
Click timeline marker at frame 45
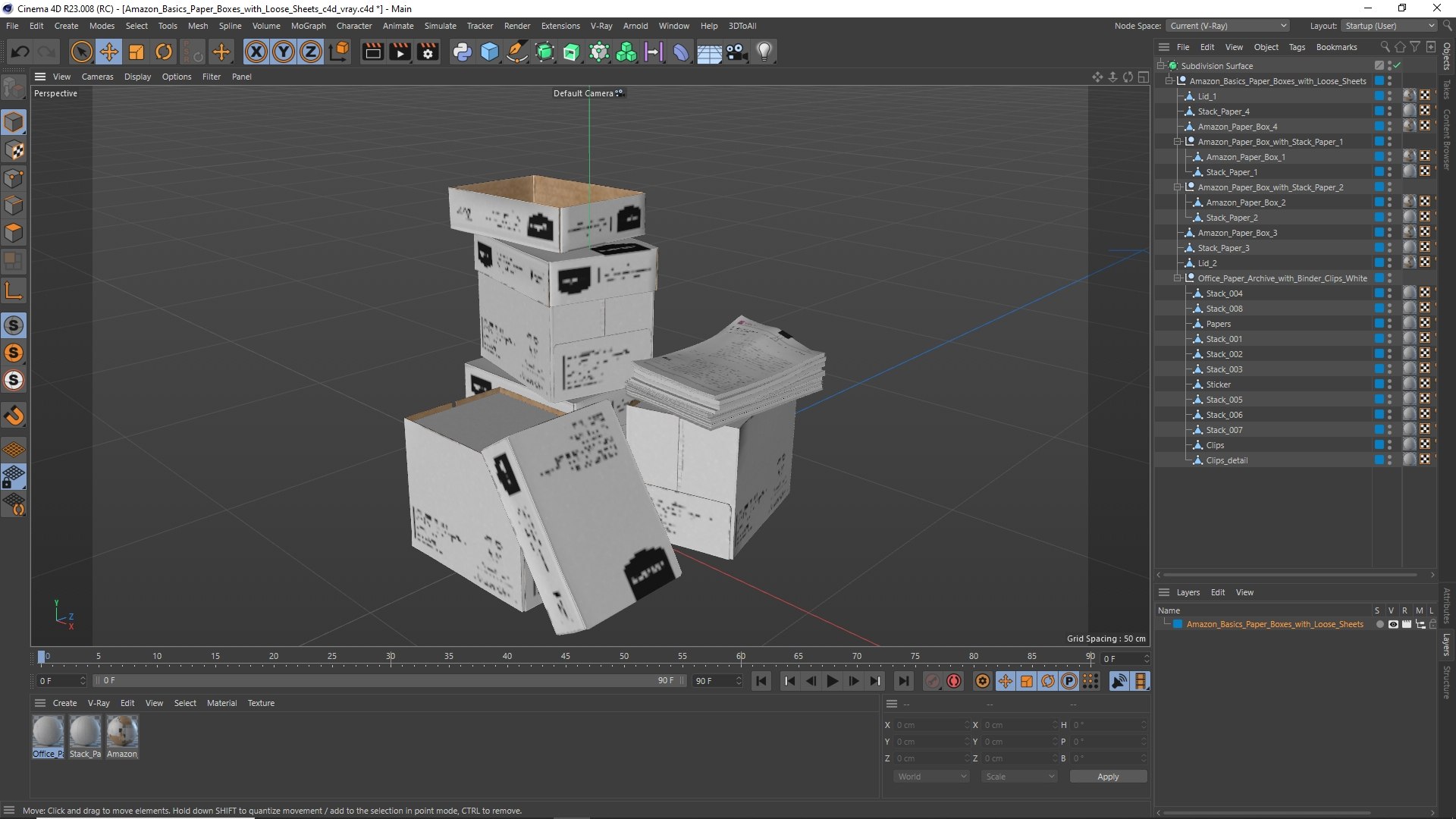click(566, 657)
